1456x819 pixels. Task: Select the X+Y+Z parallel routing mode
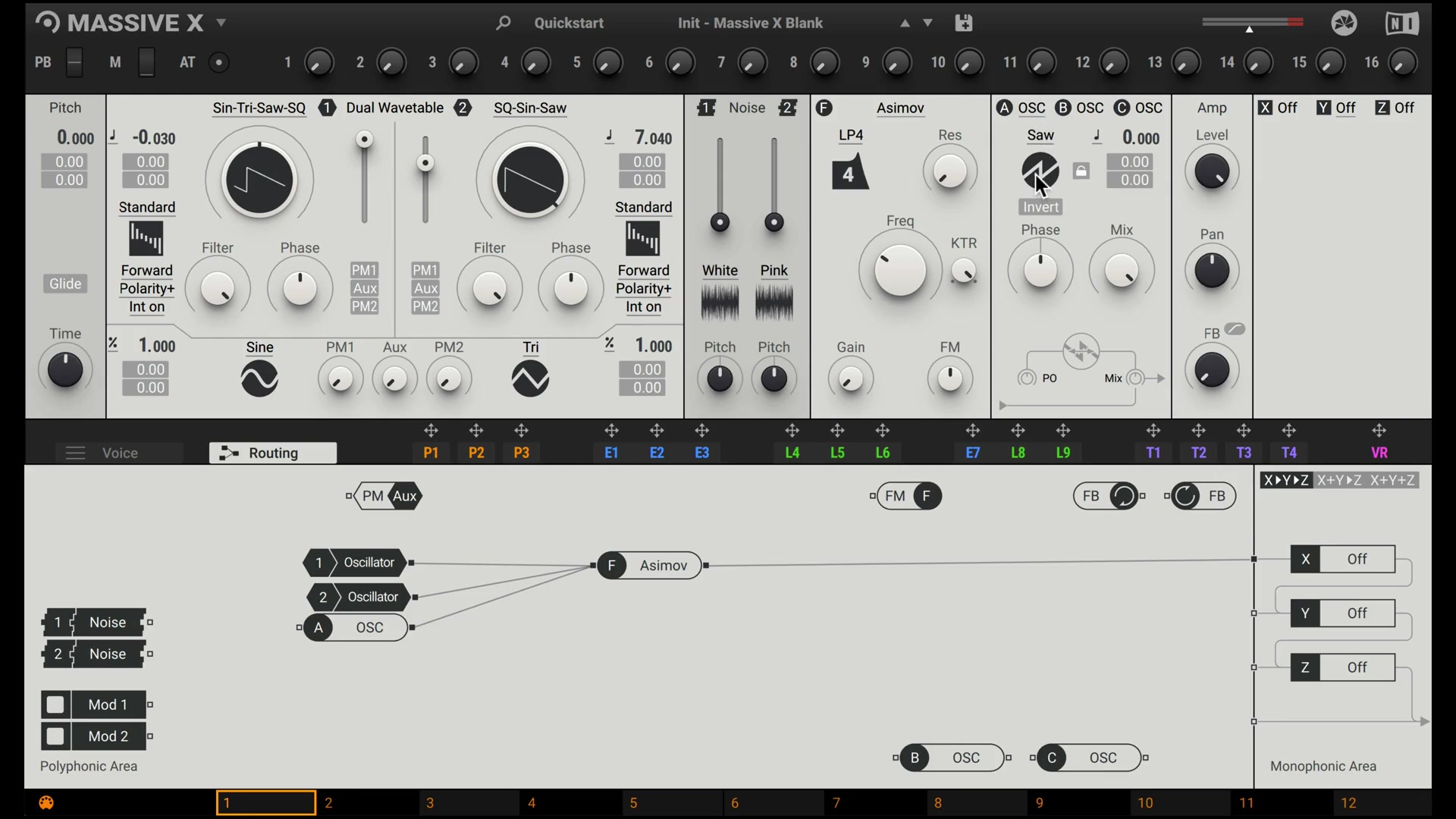[x=1393, y=480]
